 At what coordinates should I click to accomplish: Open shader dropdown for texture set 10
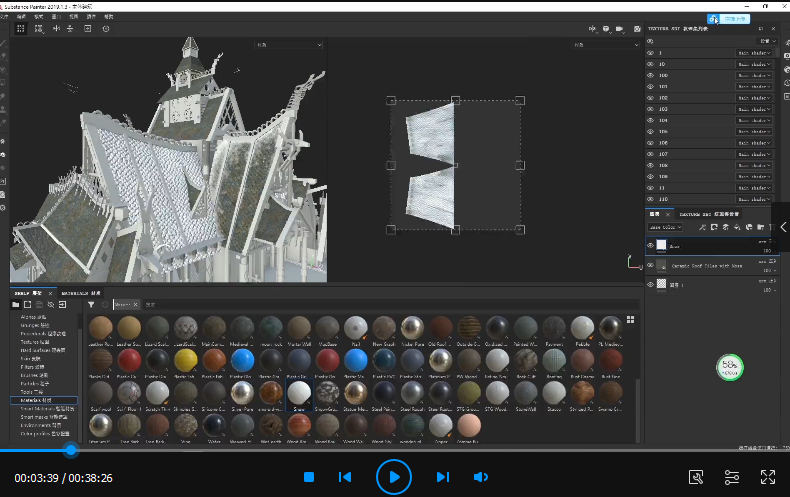(x=756, y=63)
